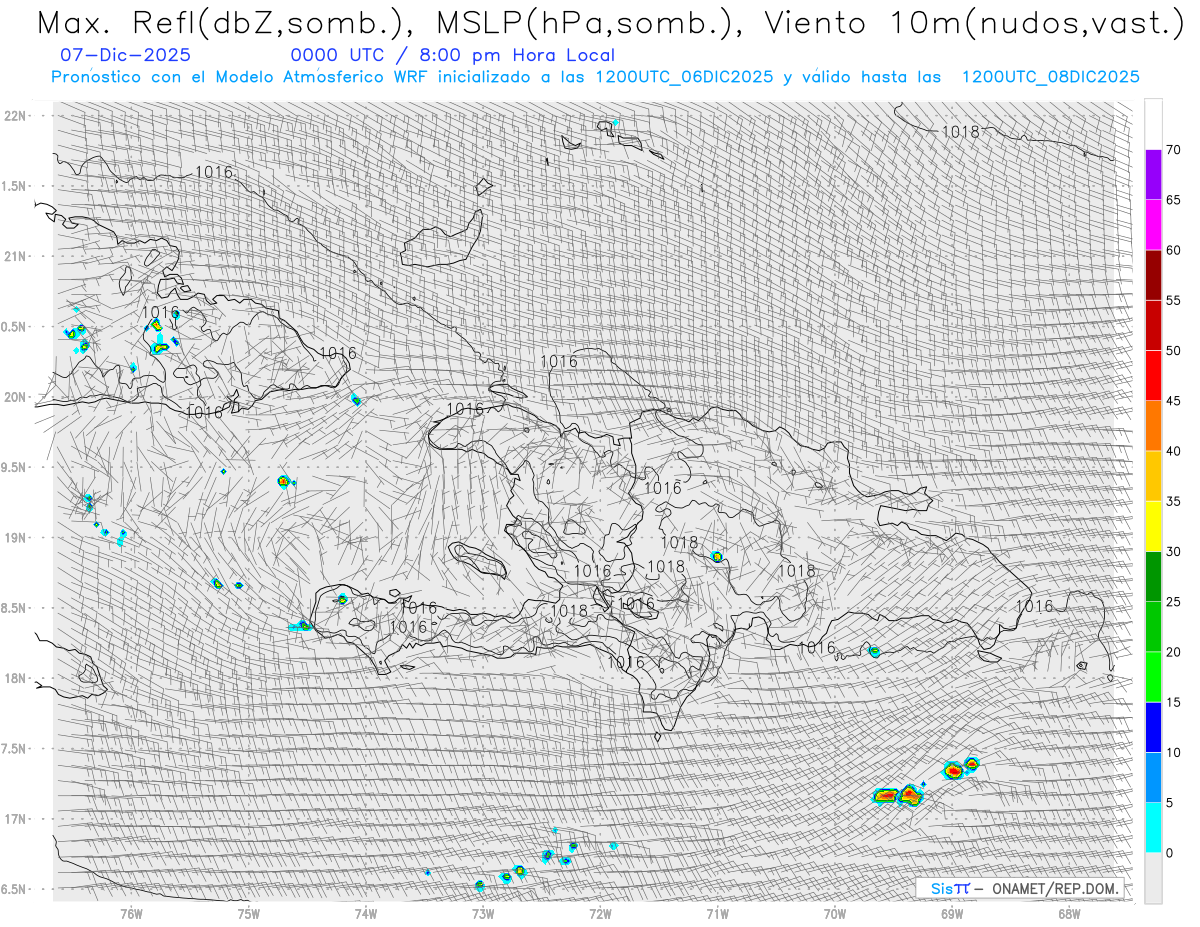Click the orange 40-45 dBZ legend band
The width and height of the screenshot is (1200, 927).
[1153, 425]
